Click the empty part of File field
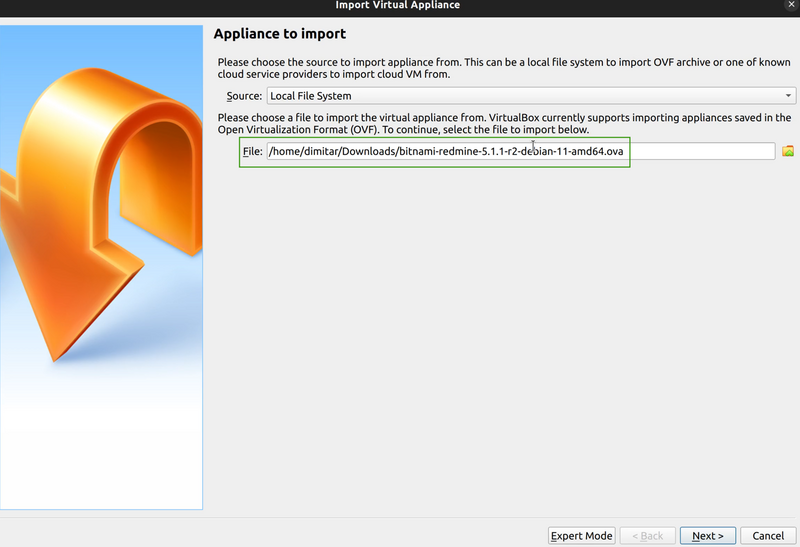Screen dimensions: 800x547 700,151
